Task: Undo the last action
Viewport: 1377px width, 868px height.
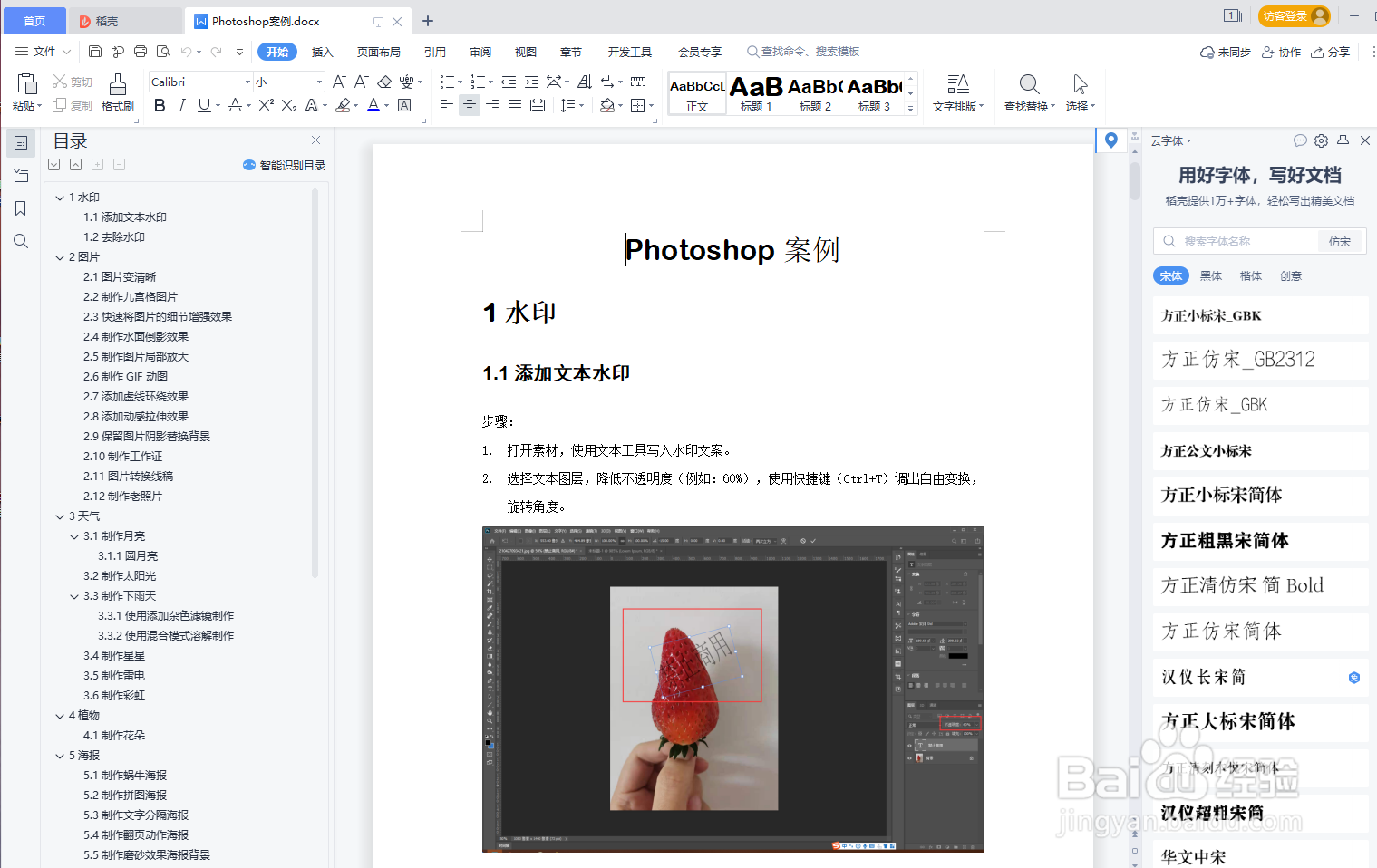Action: 186,52
